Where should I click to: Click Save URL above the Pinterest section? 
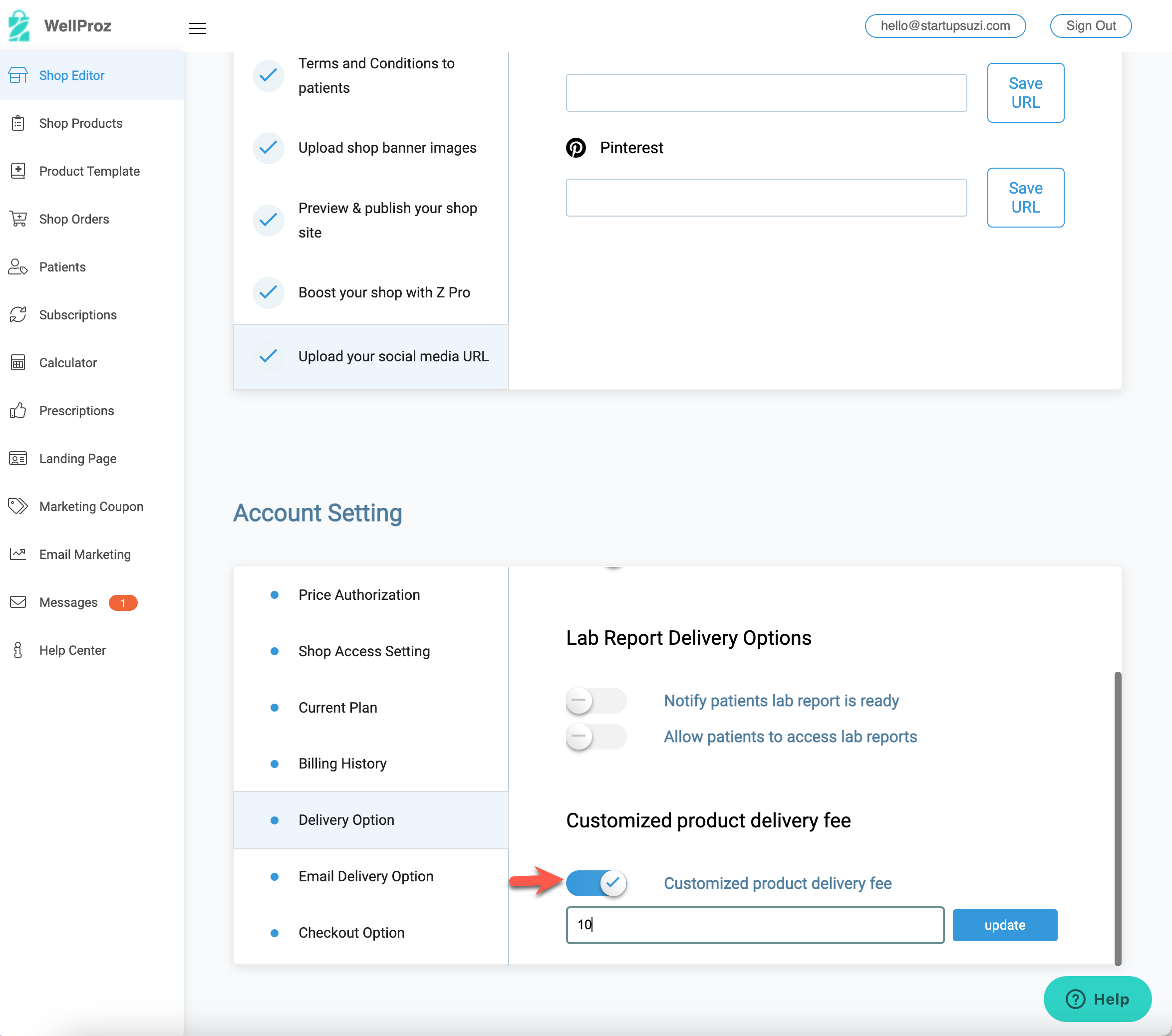[1025, 93]
